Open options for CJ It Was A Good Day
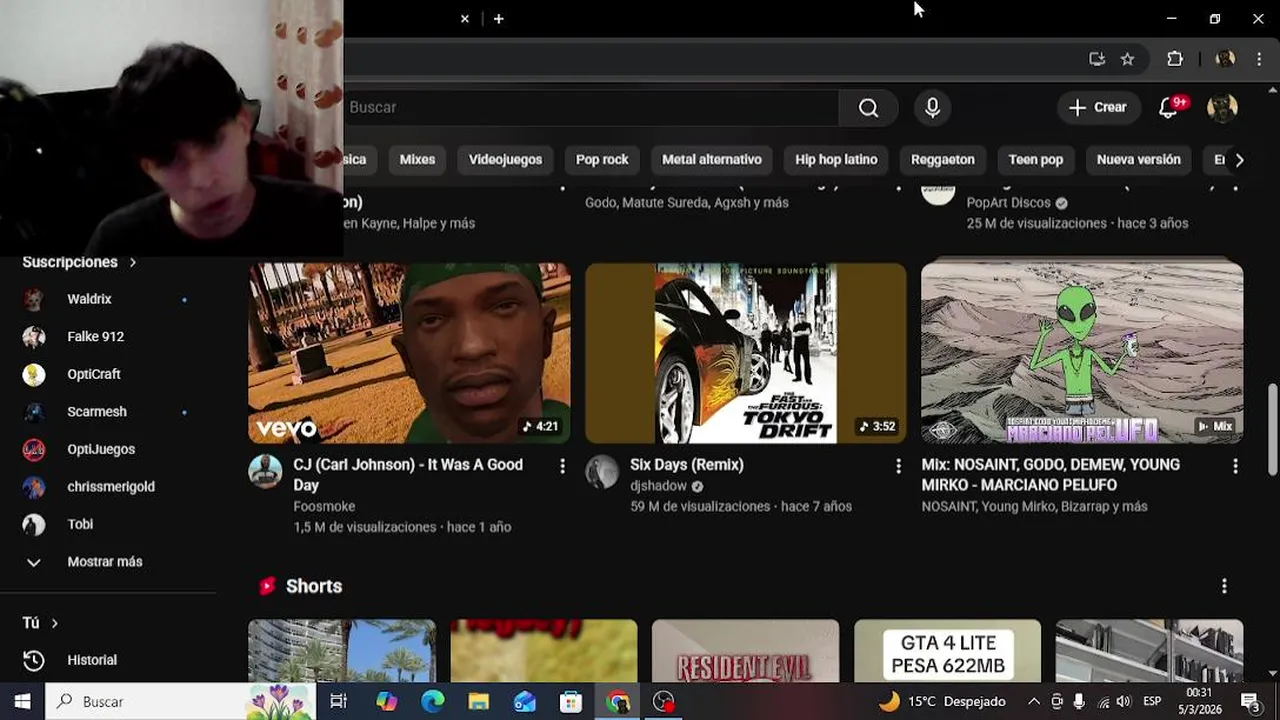1280x720 pixels. click(562, 466)
